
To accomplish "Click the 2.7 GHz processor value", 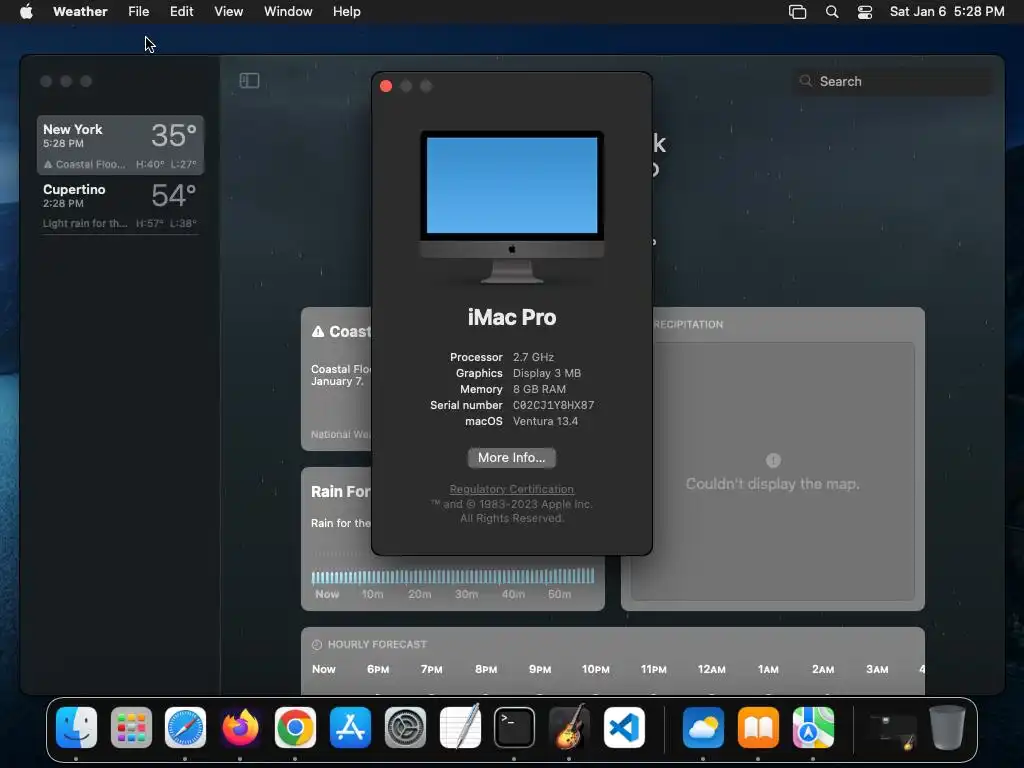I will click(533, 357).
